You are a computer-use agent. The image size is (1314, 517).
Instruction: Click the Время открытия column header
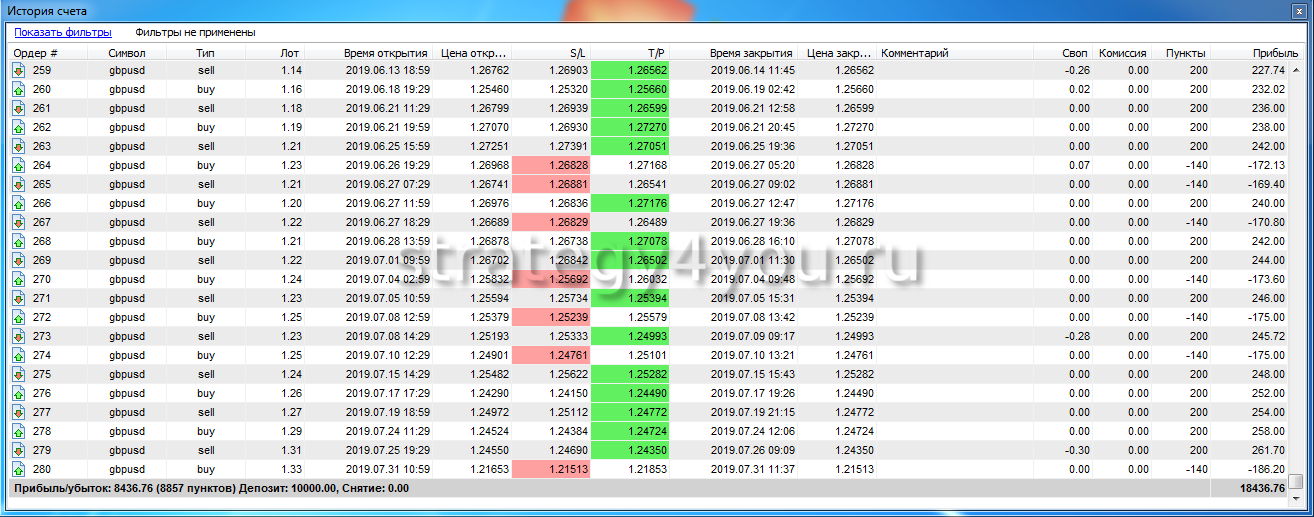pyautogui.click(x=385, y=53)
